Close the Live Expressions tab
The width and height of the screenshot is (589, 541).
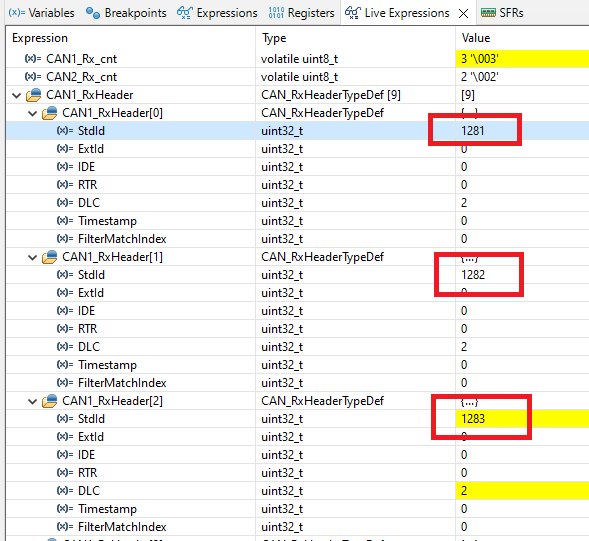click(x=464, y=14)
